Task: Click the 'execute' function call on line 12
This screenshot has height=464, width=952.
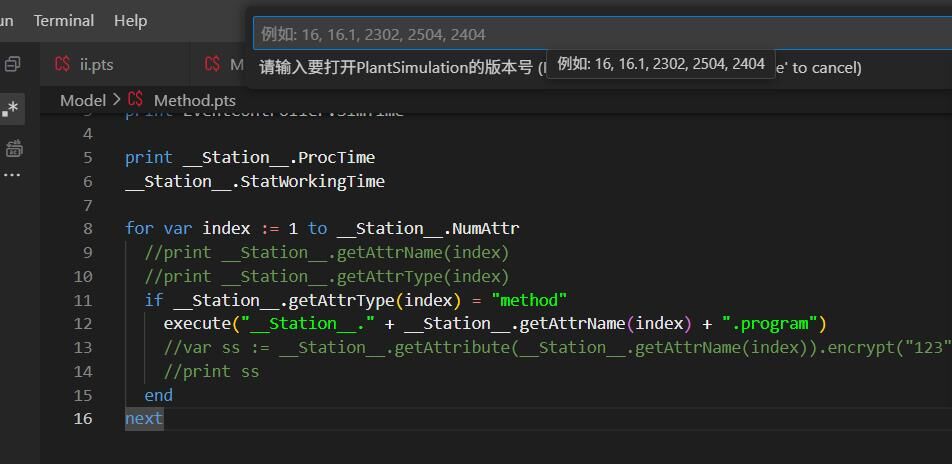Action: point(197,323)
